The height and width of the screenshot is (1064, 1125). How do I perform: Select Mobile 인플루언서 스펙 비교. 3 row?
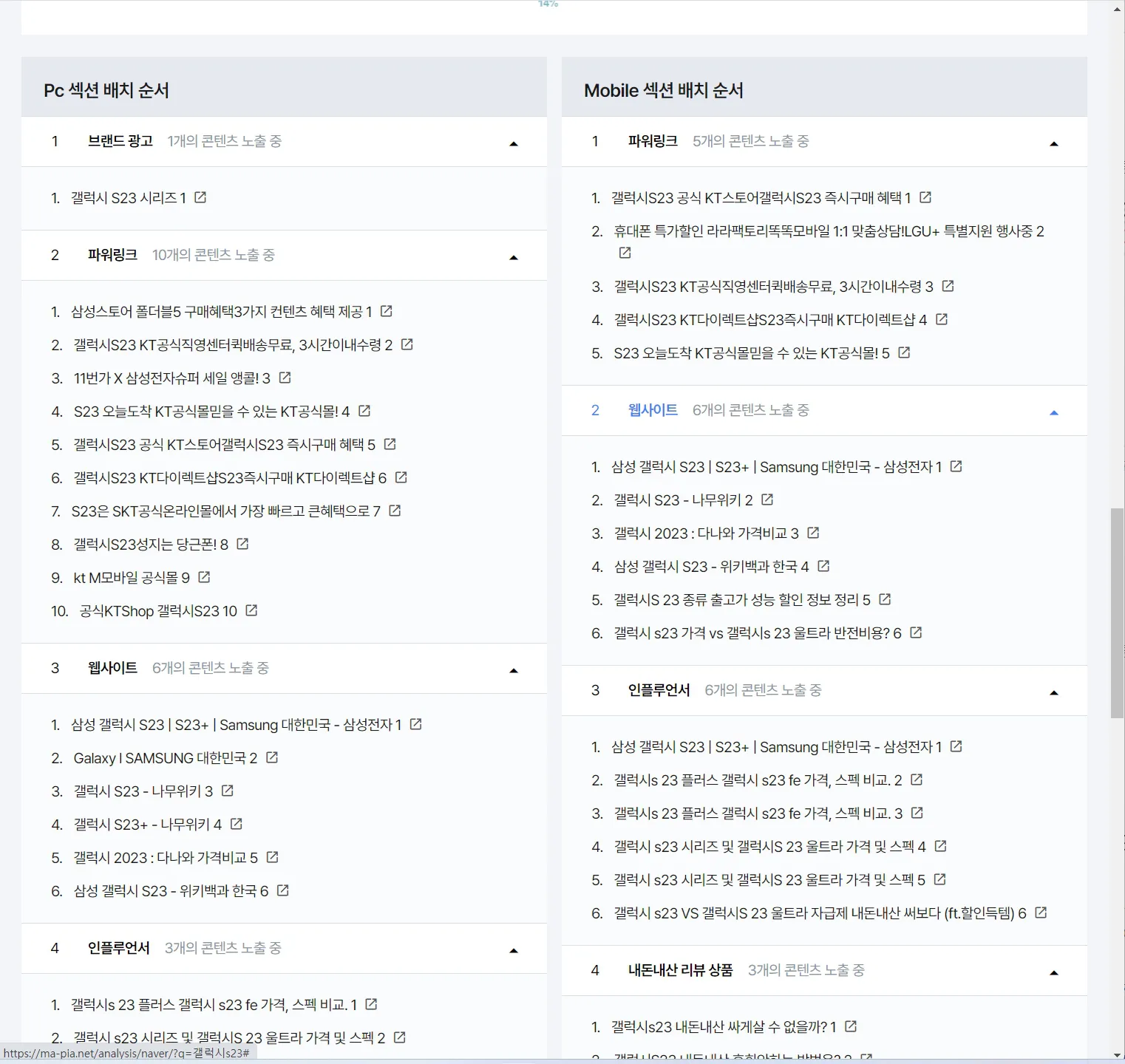(758, 813)
